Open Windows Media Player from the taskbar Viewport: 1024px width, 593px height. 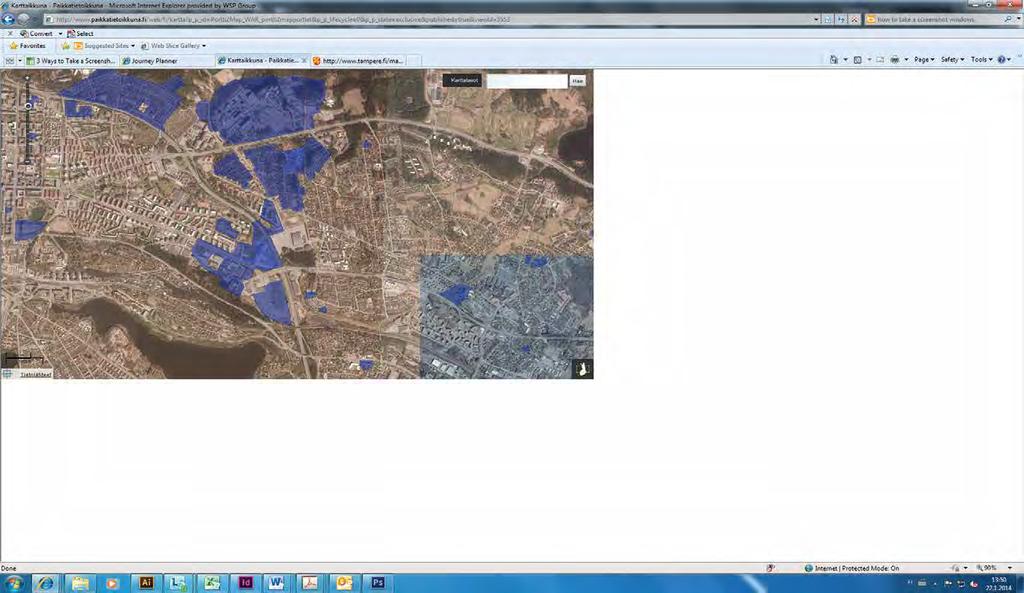112,583
